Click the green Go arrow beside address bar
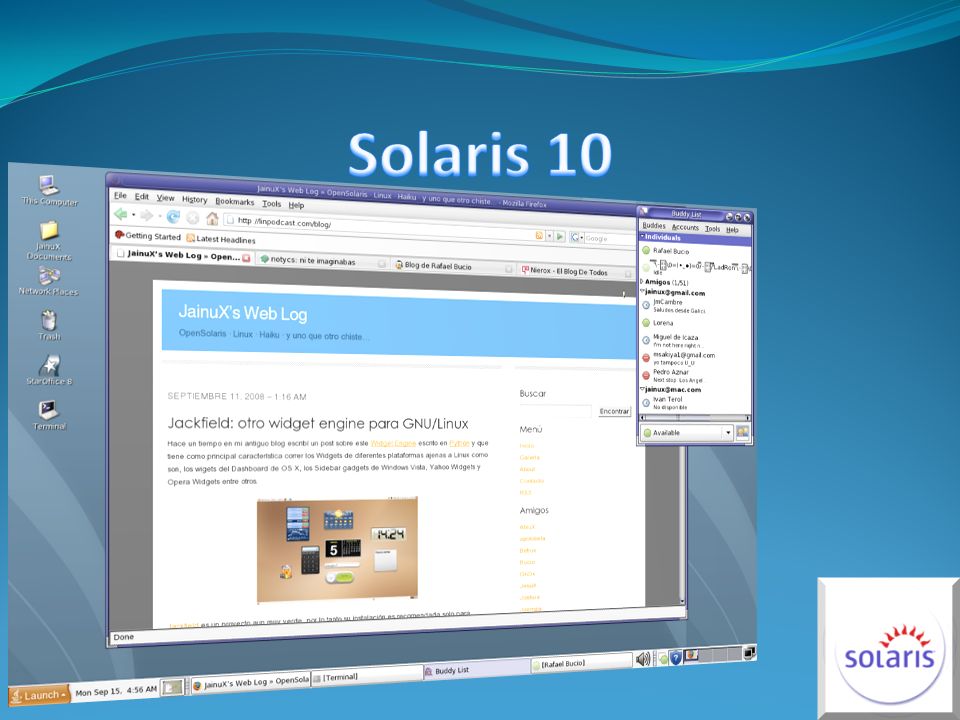Viewport: 960px width, 720px height. pos(560,236)
